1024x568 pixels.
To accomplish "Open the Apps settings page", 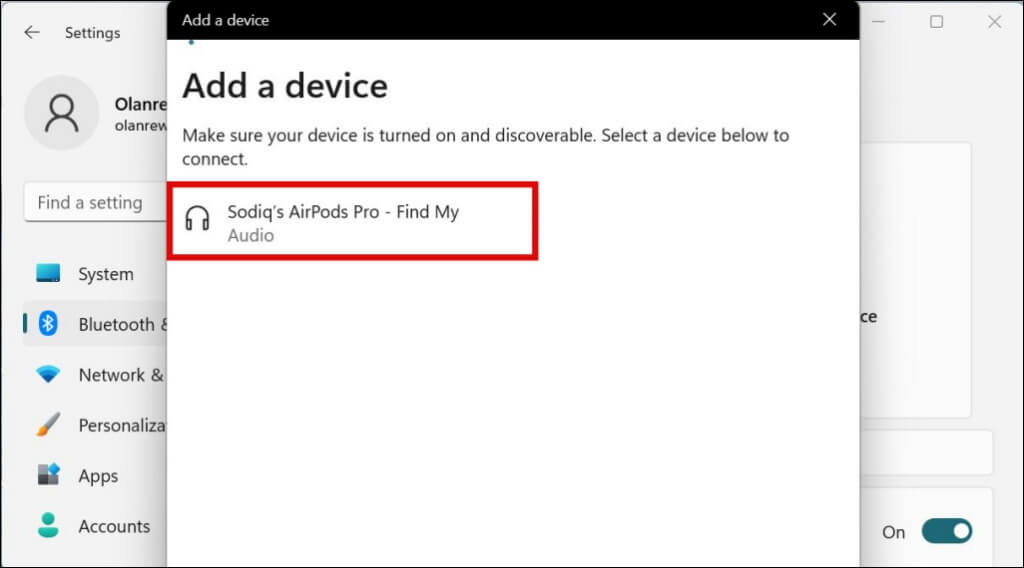I will [x=98, y=476].
